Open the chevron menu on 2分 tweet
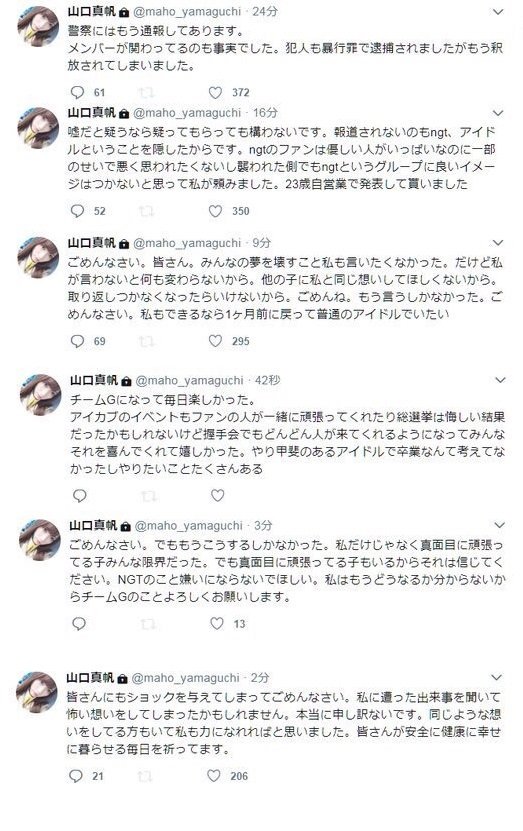 (497, 678)
